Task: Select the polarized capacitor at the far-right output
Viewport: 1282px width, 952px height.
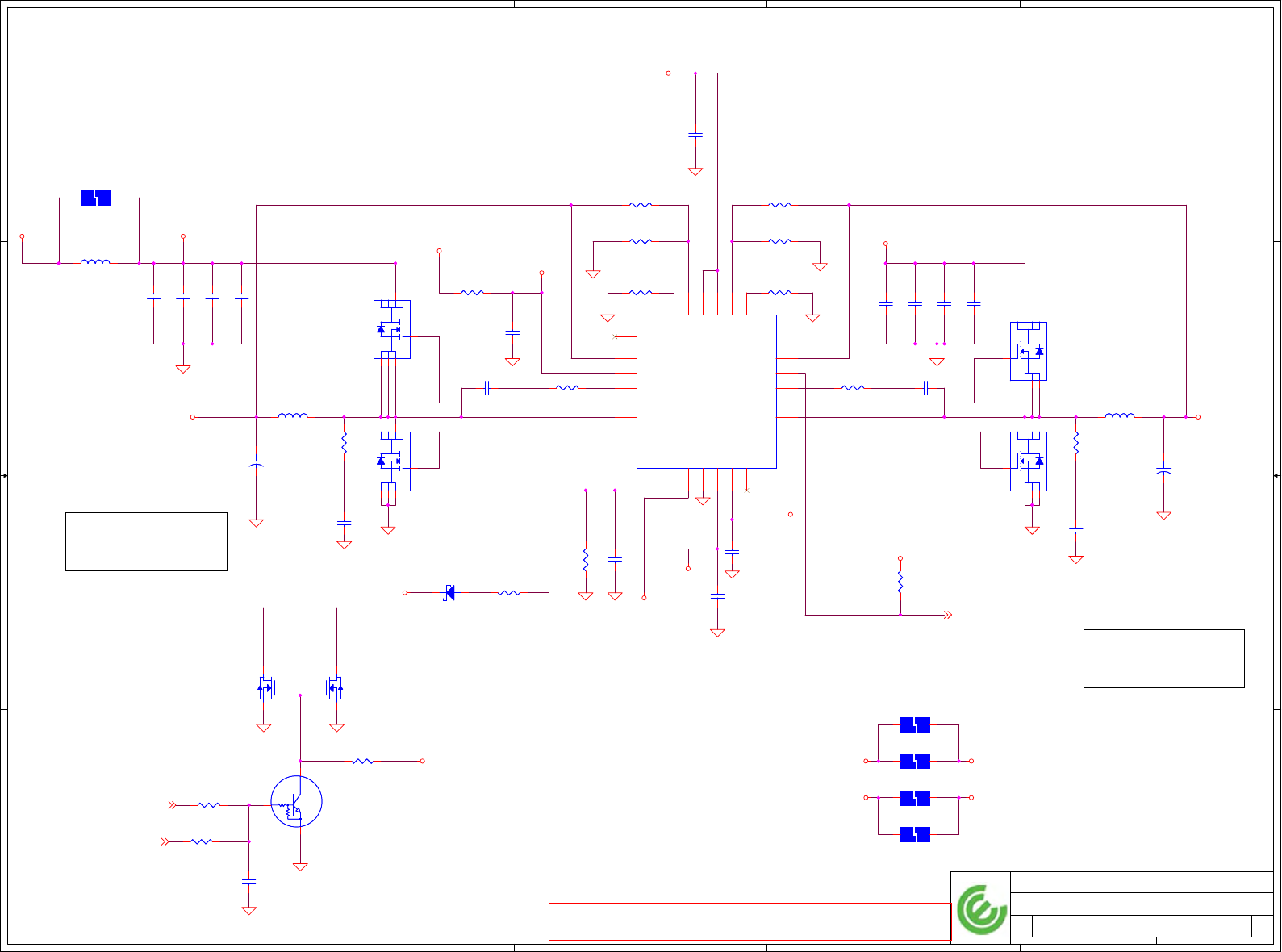Action: pos(1163,470)
